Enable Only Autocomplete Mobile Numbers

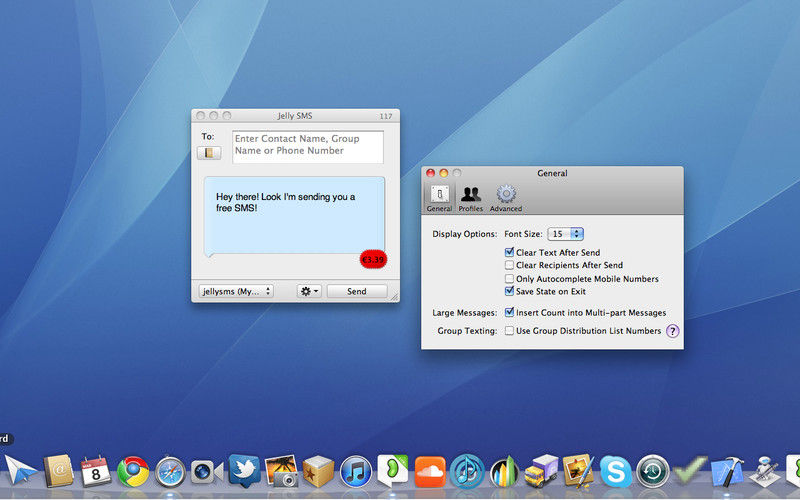pos(509,279)
